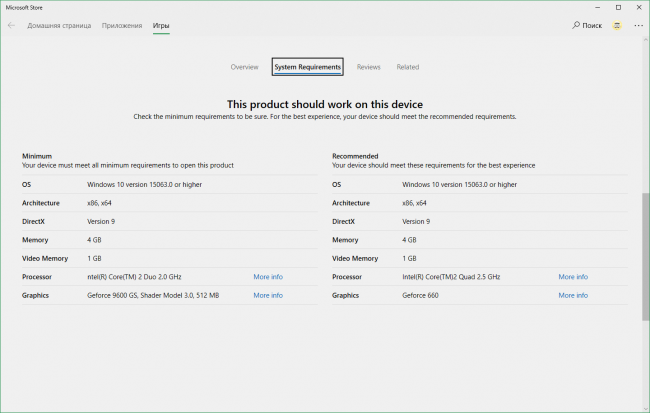Click the vertical scrollbar thumb
The height and width of the screenshot is (413, 650).
coord(645,256)
